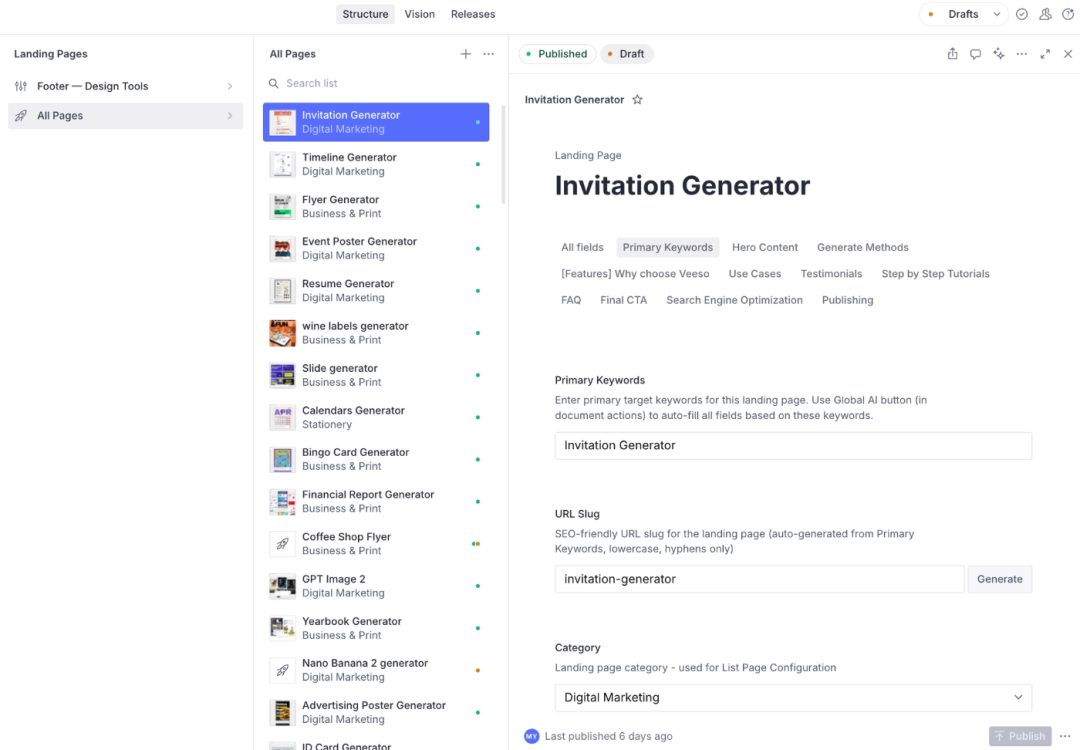Open wine labels generator thumbnail
1080x750 pixels.
pos(282,333)
